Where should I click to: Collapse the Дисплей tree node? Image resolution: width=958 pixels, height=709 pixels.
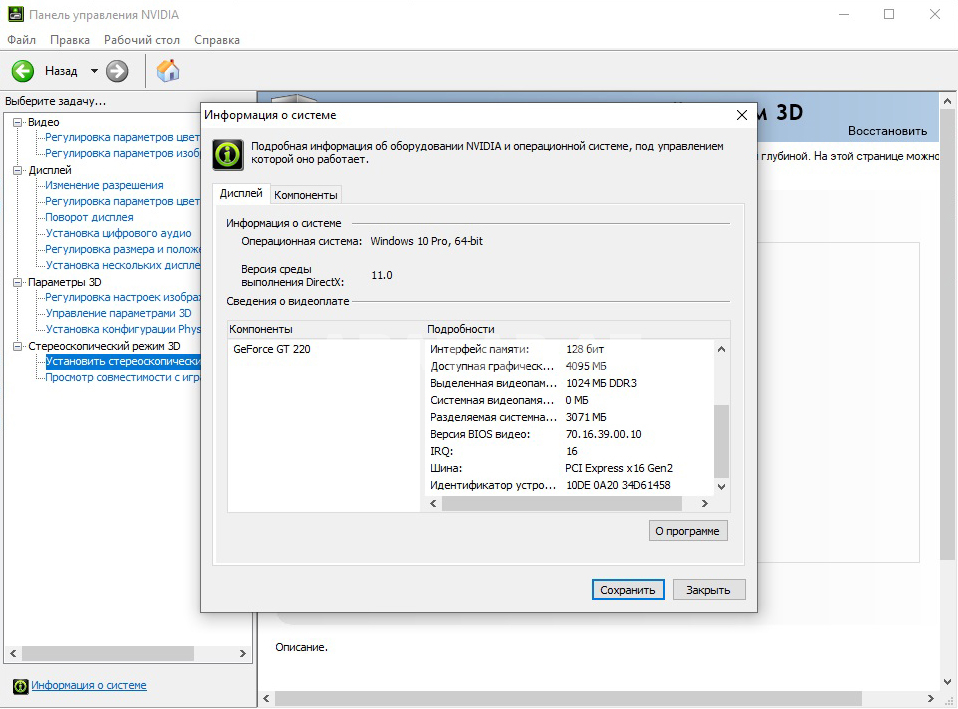point(18,170)
